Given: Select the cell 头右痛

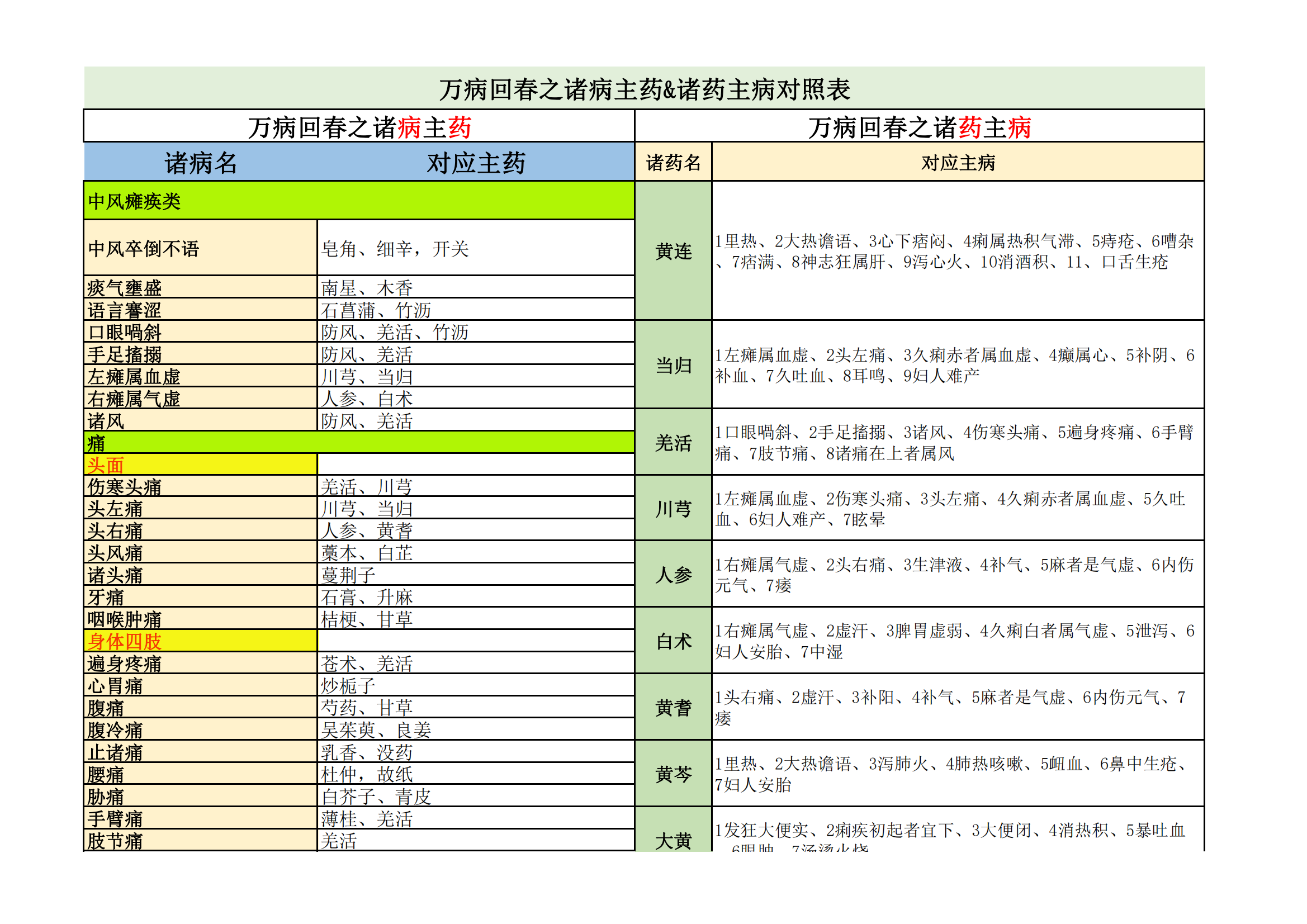Looking at the screenshot, I should [200, 530].
